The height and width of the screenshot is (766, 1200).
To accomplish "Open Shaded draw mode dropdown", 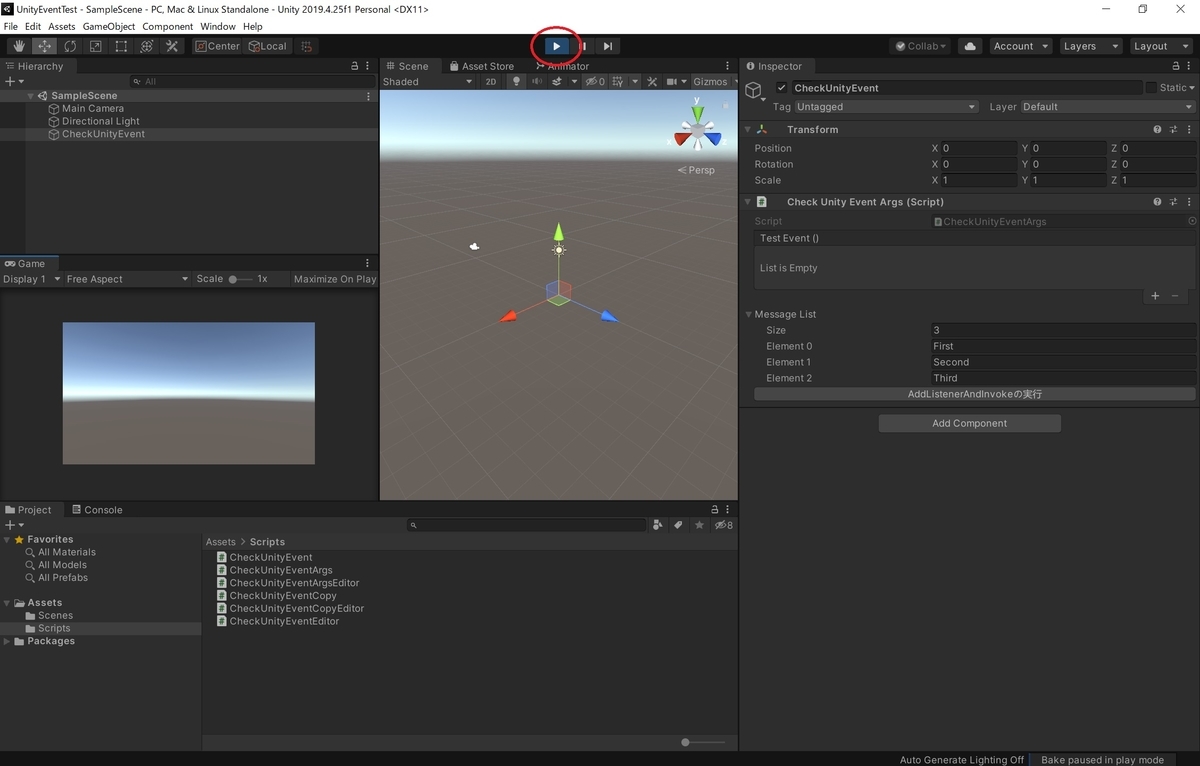I will point(427,82).
